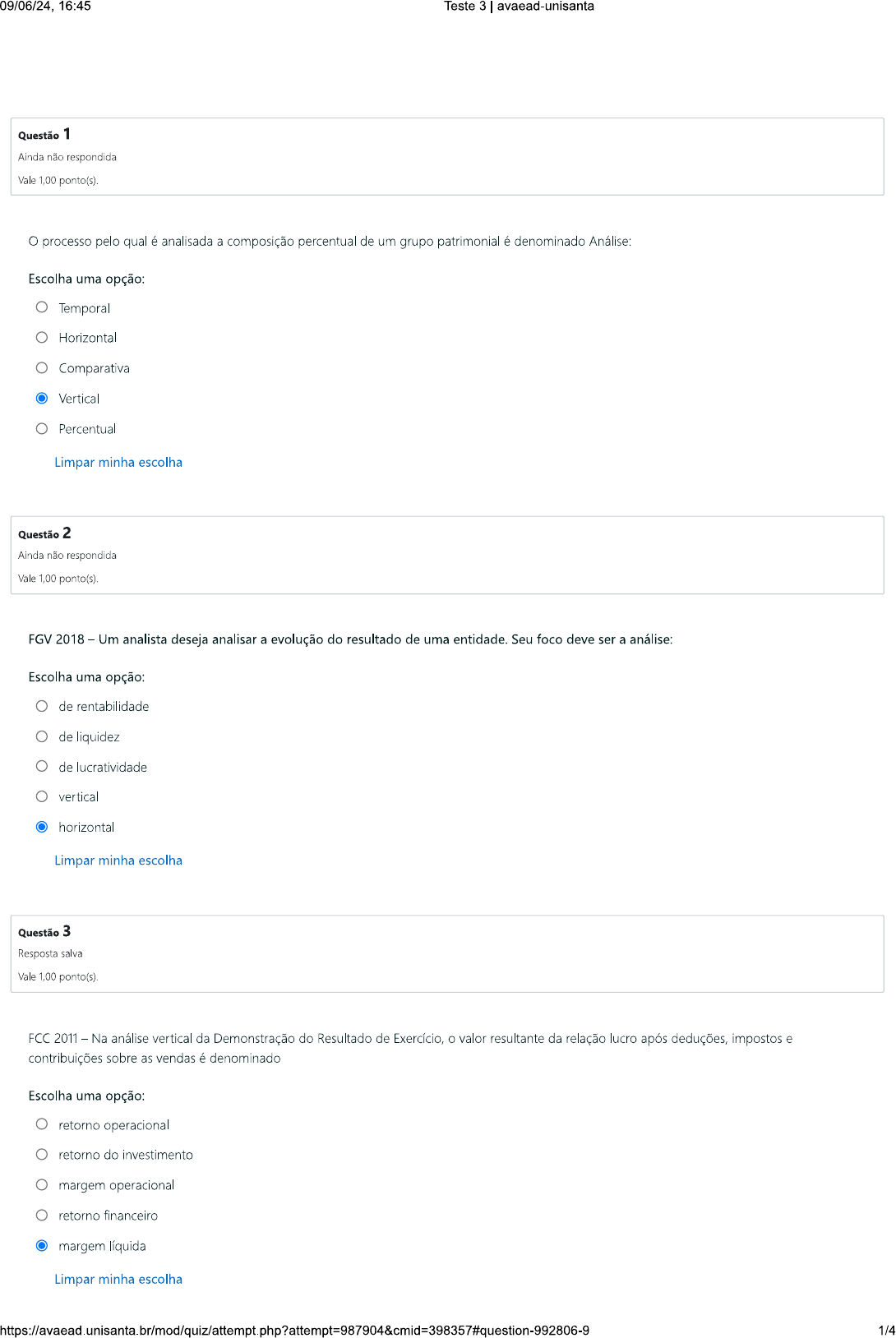Select 'retorno operacional' option
Image resolution: width=896 pixels, height=1338 pixels.
[42, 1124]
